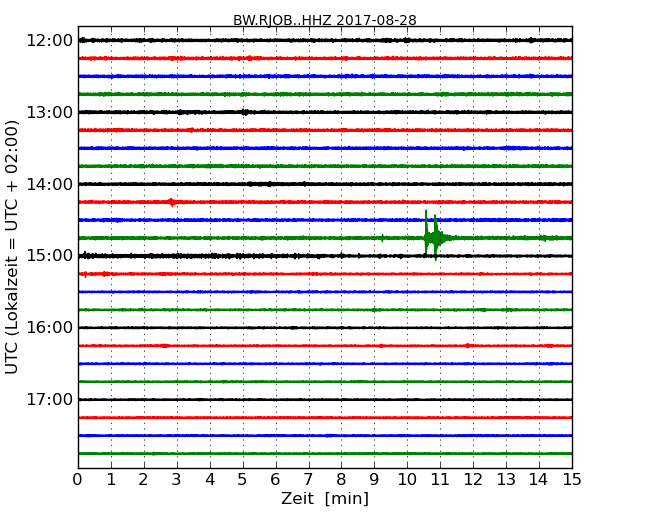
Task: Click the Zeit [min] axis label
Action: [325, 499]
